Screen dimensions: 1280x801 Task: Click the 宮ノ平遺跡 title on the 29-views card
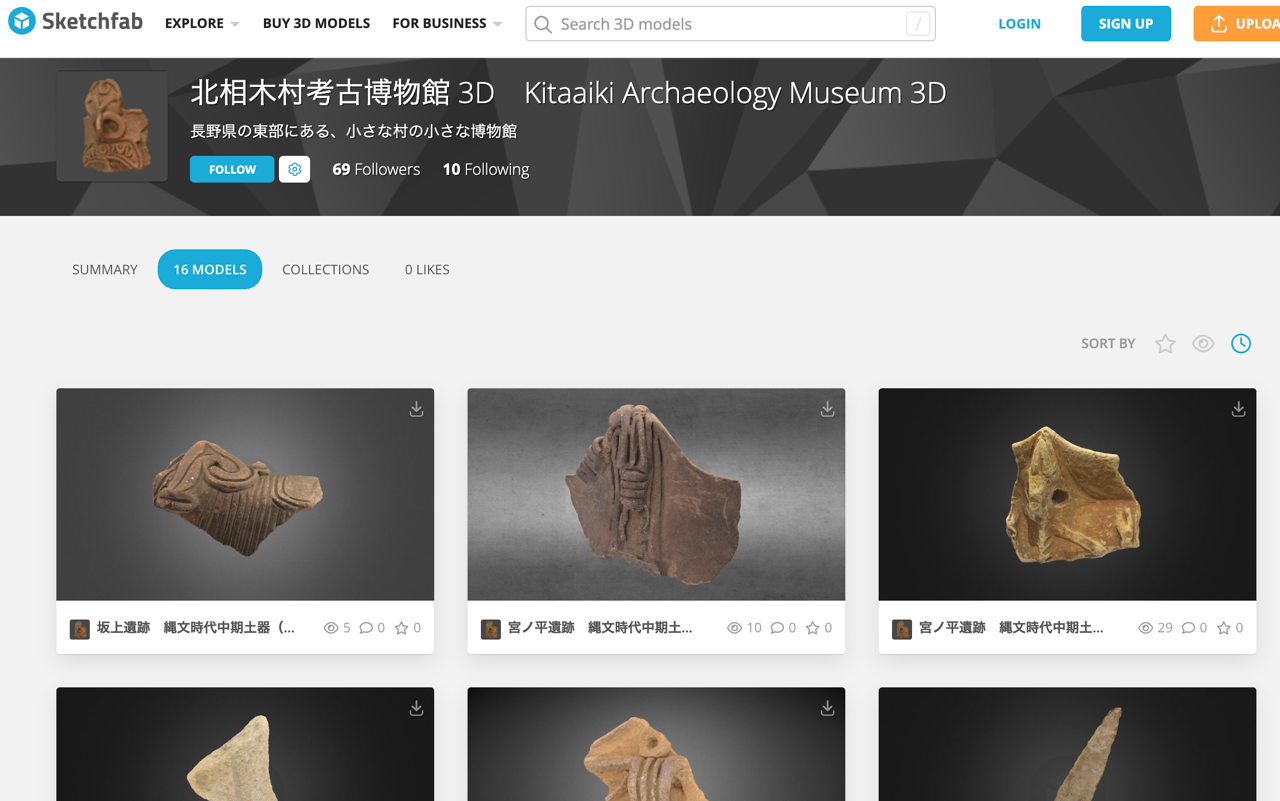1011,628
